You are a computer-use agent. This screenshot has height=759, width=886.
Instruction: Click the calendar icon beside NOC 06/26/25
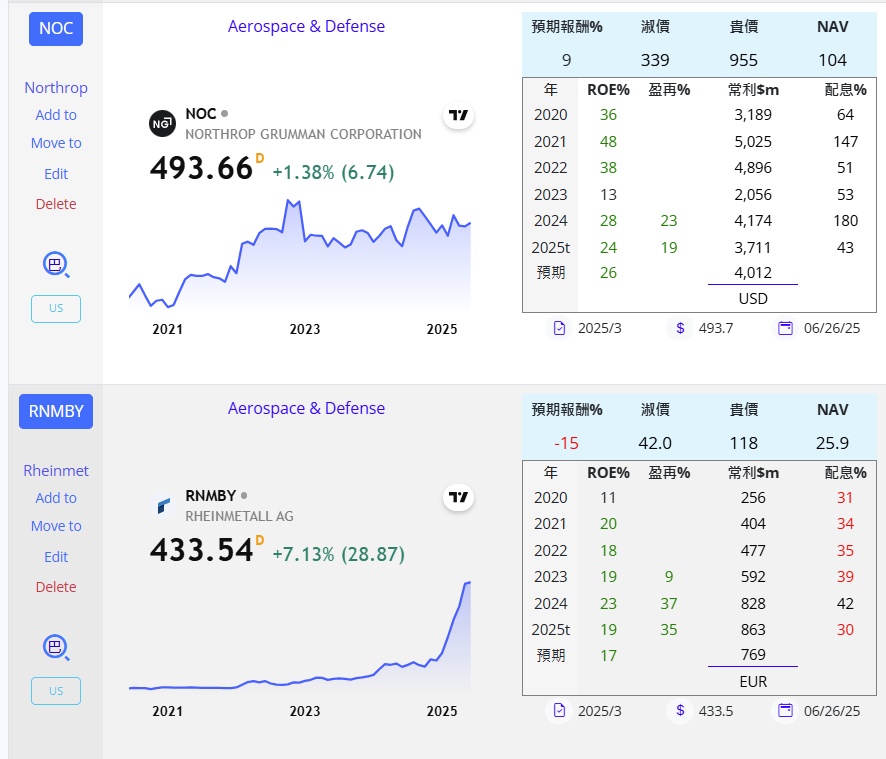785,328
